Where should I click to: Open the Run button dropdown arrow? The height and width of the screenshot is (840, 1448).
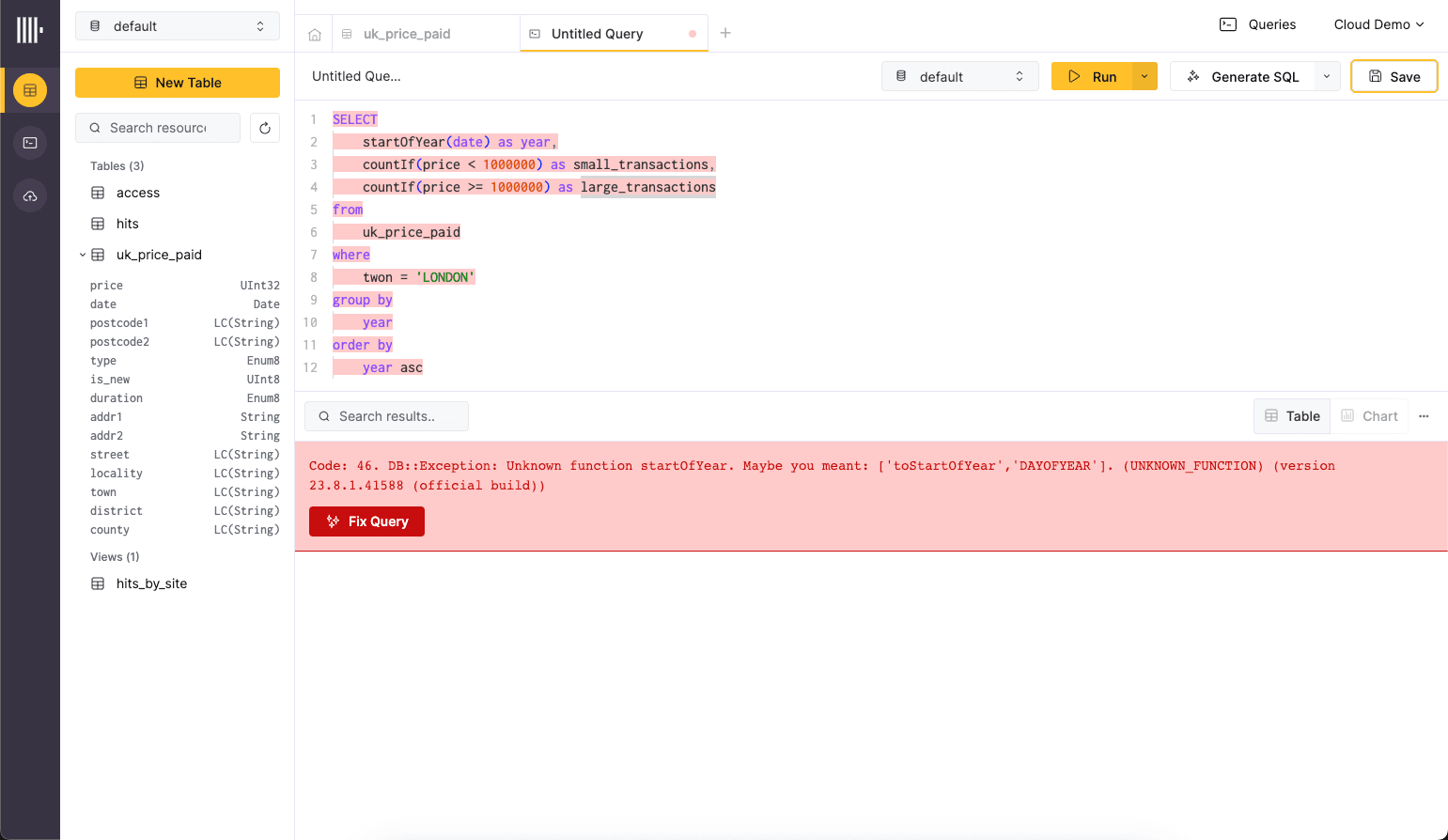pos(1144,77)
